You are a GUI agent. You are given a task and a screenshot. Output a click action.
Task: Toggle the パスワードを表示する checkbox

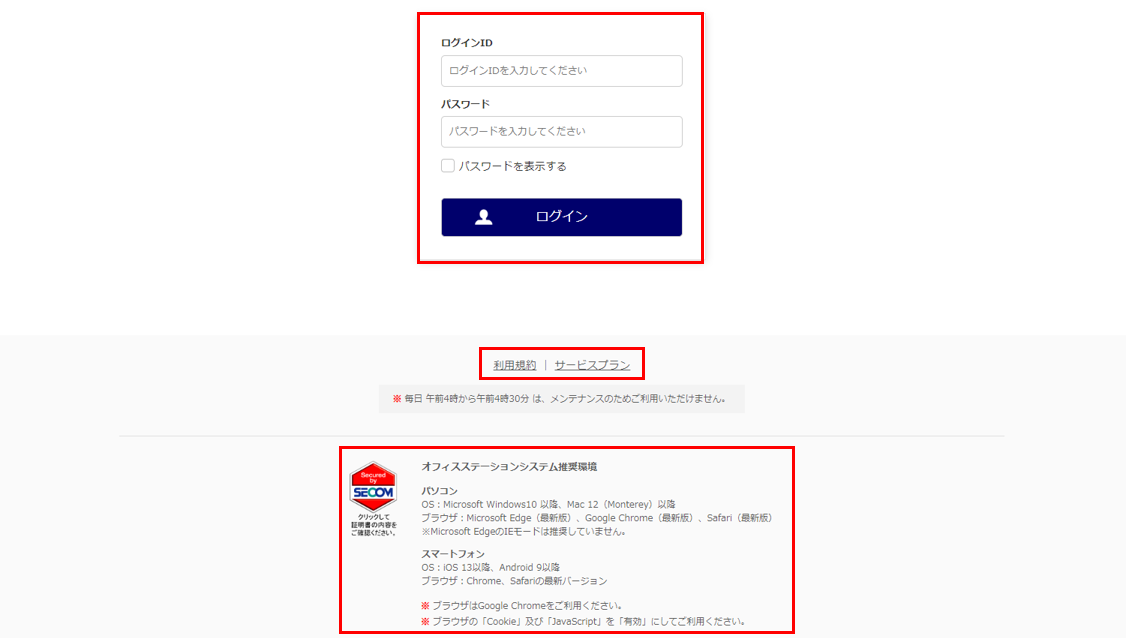point(447,166)
